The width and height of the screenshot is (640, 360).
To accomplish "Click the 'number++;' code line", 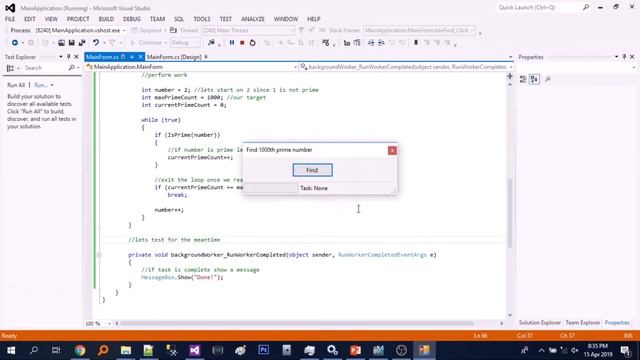I will coord(169,210).
